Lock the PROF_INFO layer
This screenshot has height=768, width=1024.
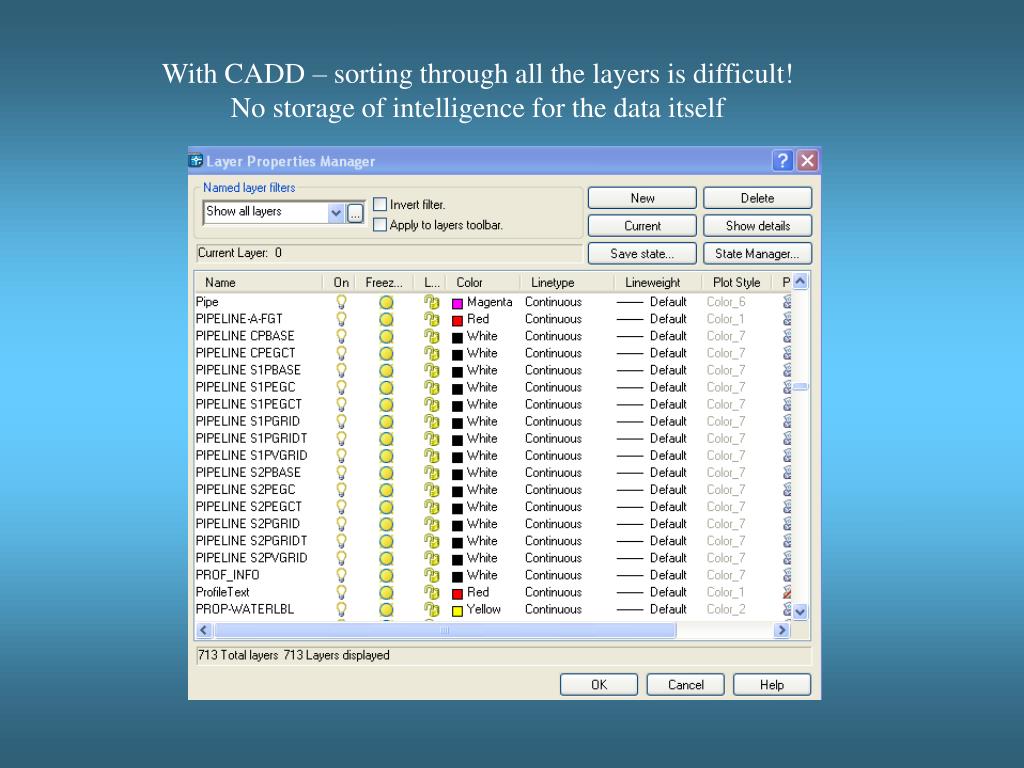point(432,575)
